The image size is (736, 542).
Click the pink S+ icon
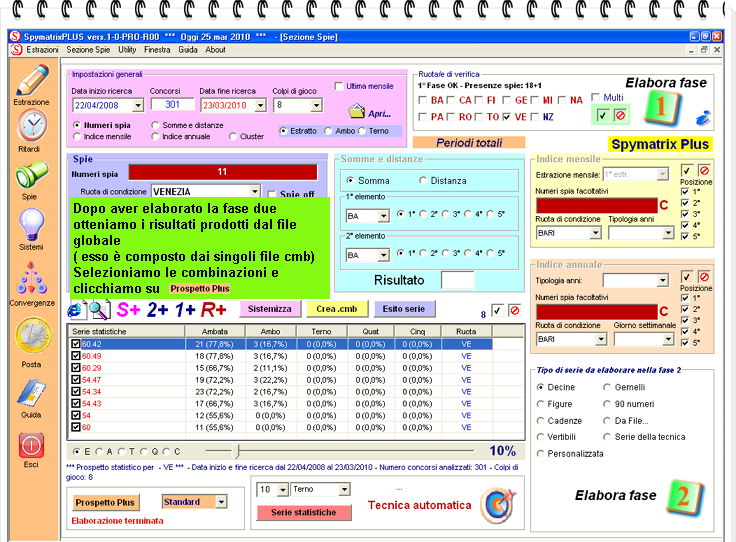[x=129, y=310]
